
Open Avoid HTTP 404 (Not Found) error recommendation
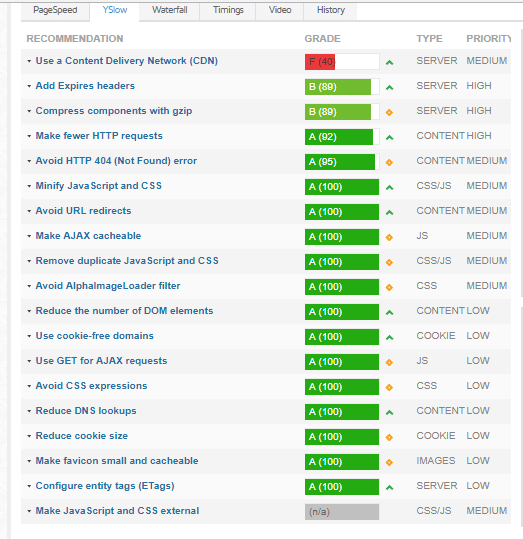point(116,161)
